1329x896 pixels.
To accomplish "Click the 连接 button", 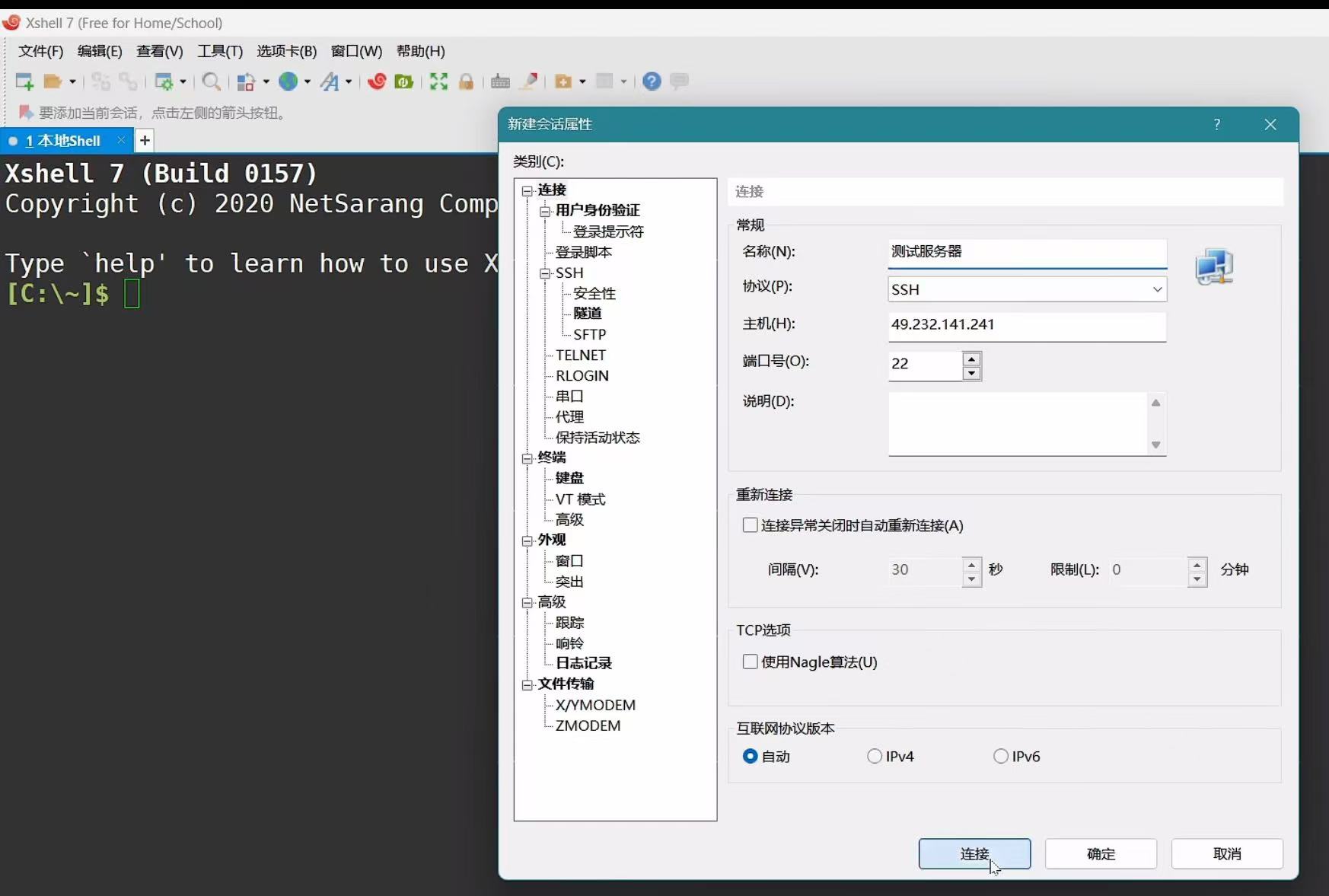I will pyautogui.click(x=974, y=854).
